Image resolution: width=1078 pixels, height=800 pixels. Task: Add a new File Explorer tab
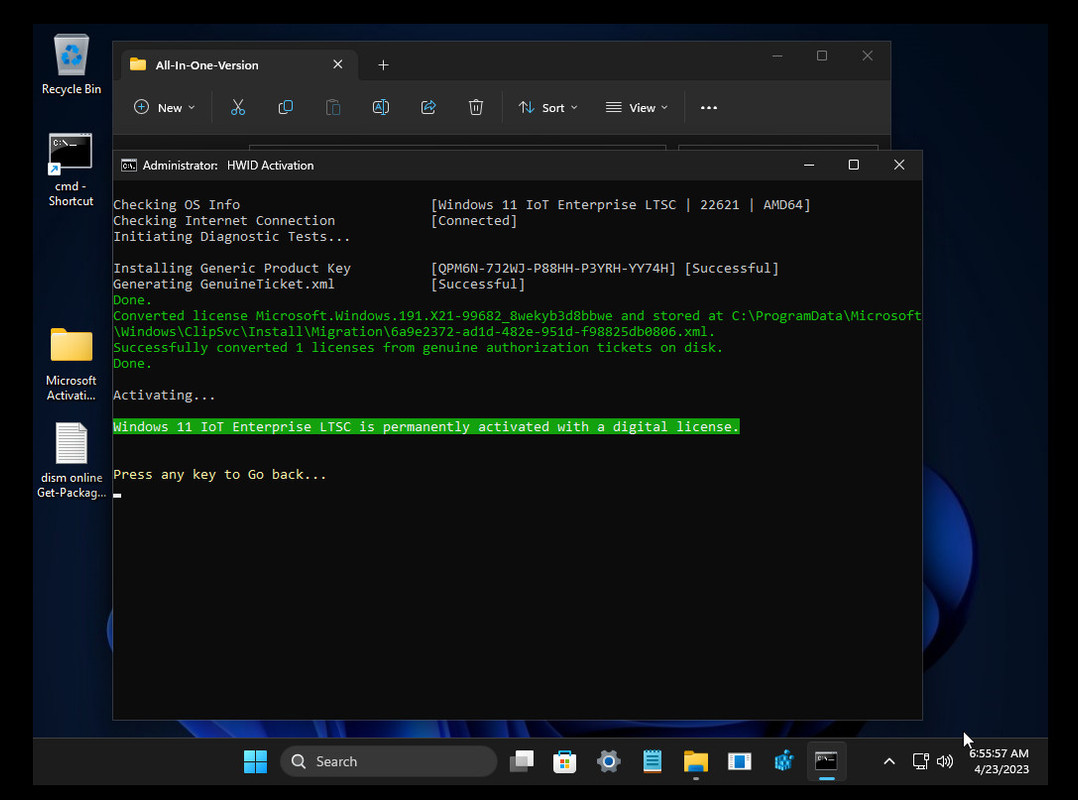(x=384, y=65)
